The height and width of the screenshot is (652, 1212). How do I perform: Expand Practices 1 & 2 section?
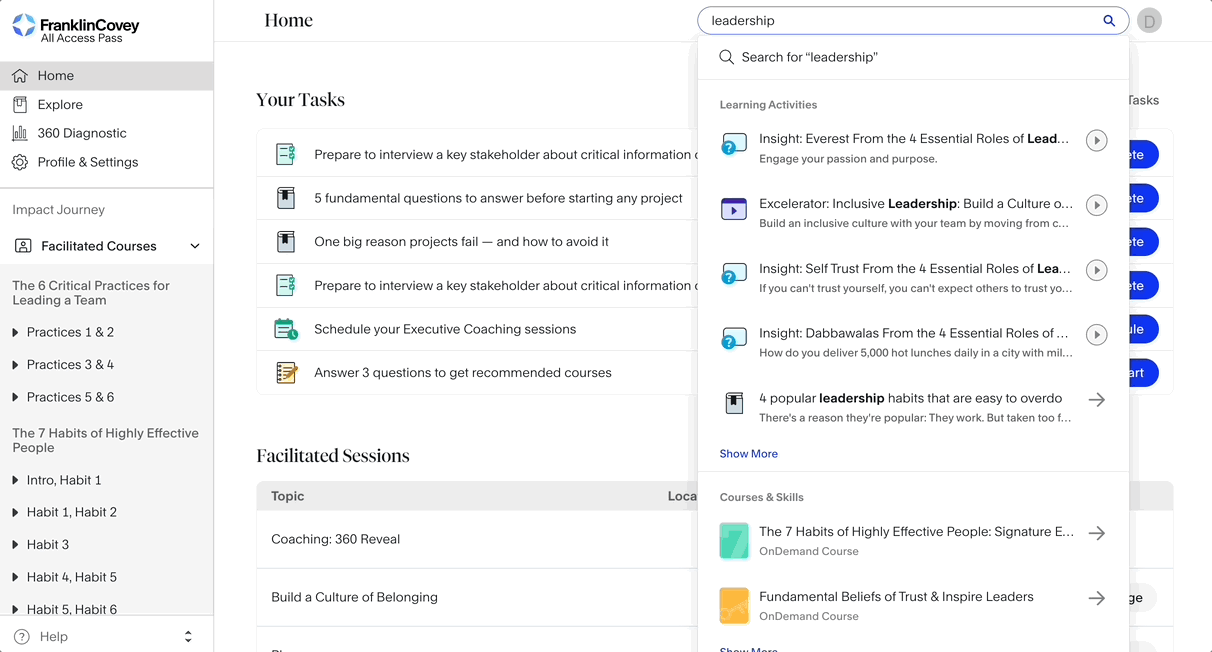(x=15, y=332)
